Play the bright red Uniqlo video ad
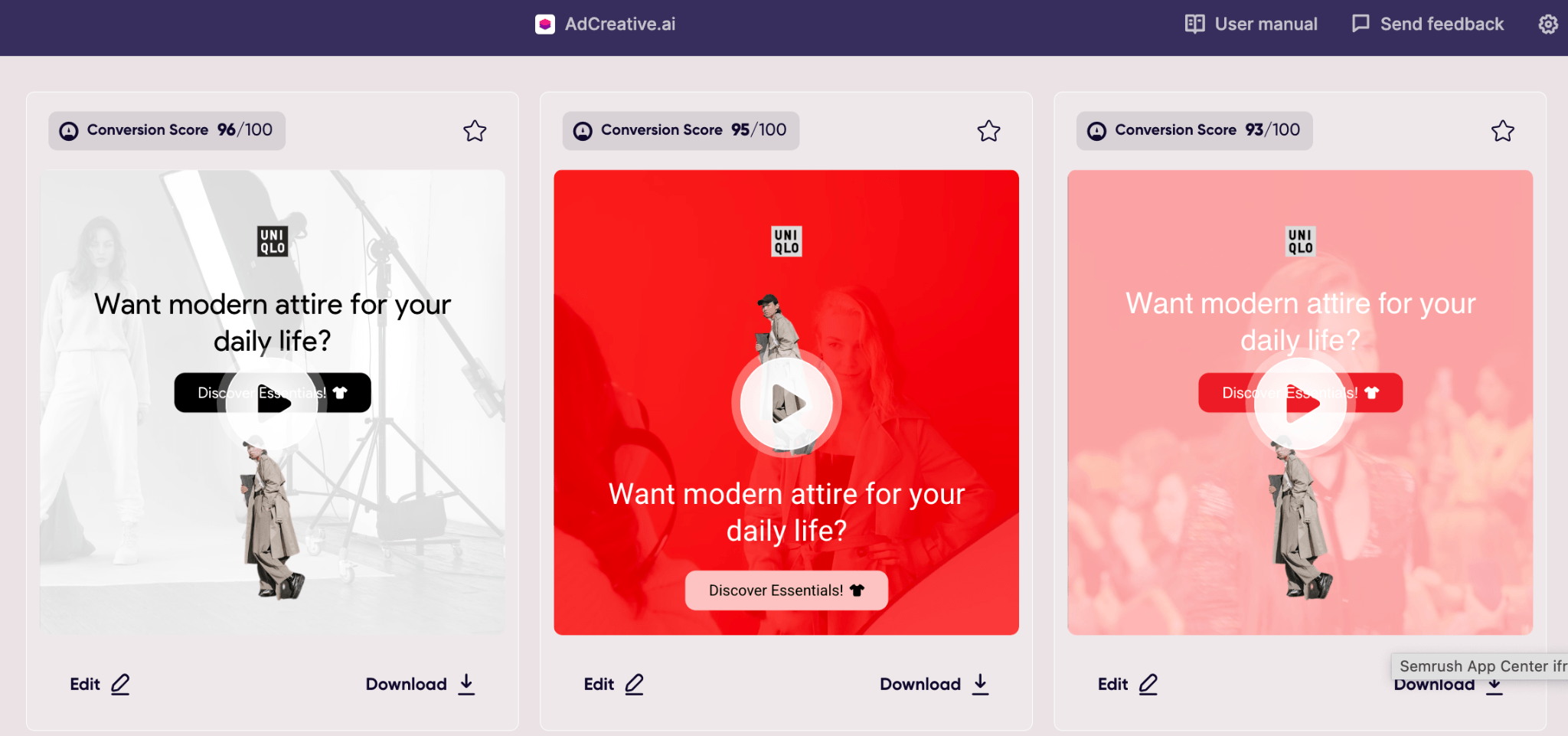Image resolution: width=1568 pixels, height=736 pixels. tap(786, 403)
